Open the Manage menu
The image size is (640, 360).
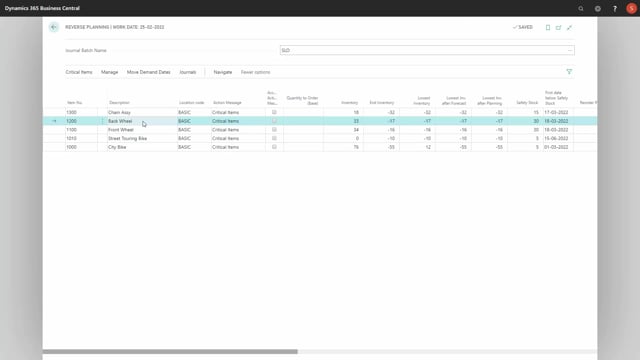click(109, 72)
